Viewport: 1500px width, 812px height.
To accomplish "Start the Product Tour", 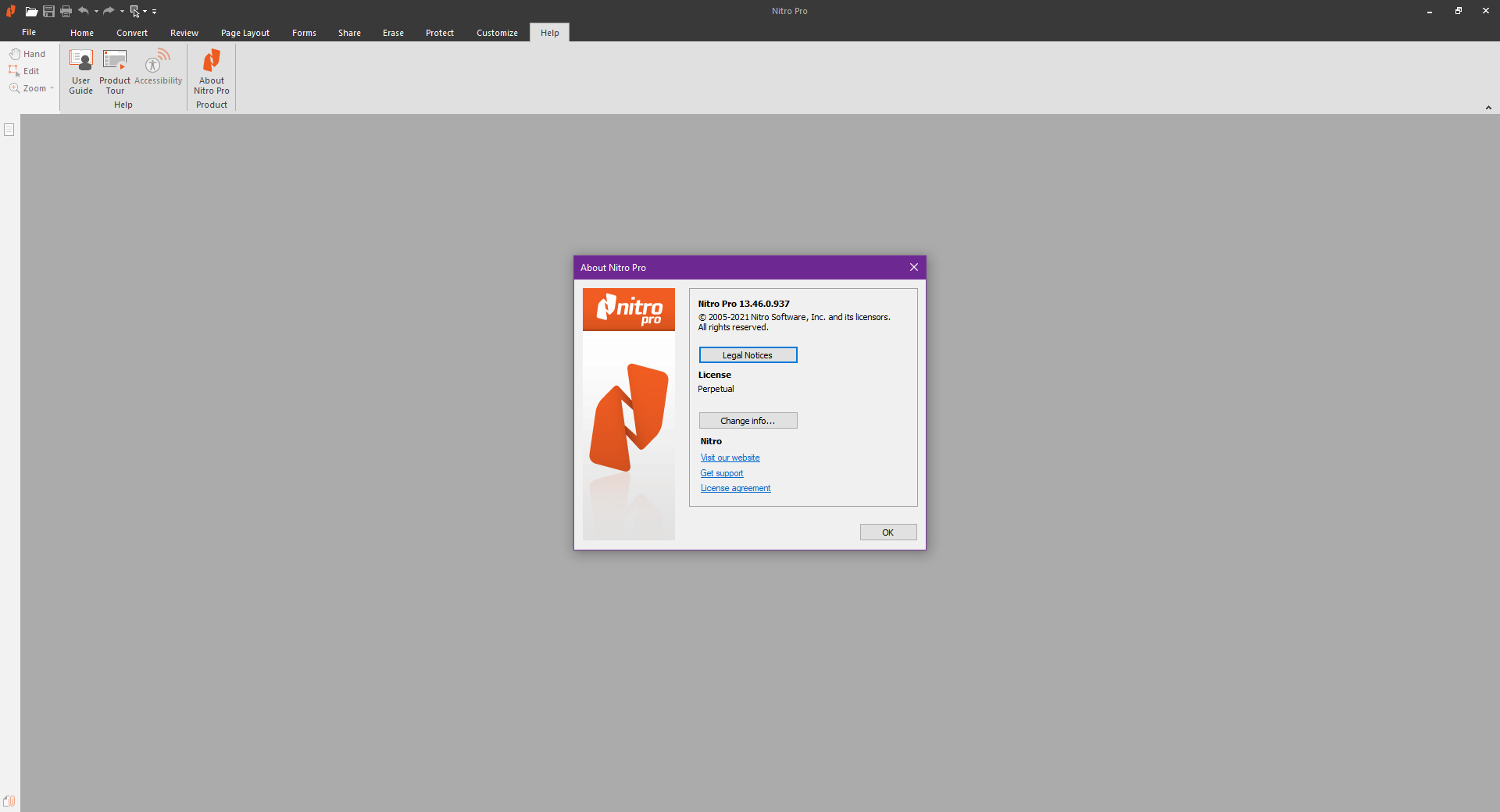I will coord(115,72).
